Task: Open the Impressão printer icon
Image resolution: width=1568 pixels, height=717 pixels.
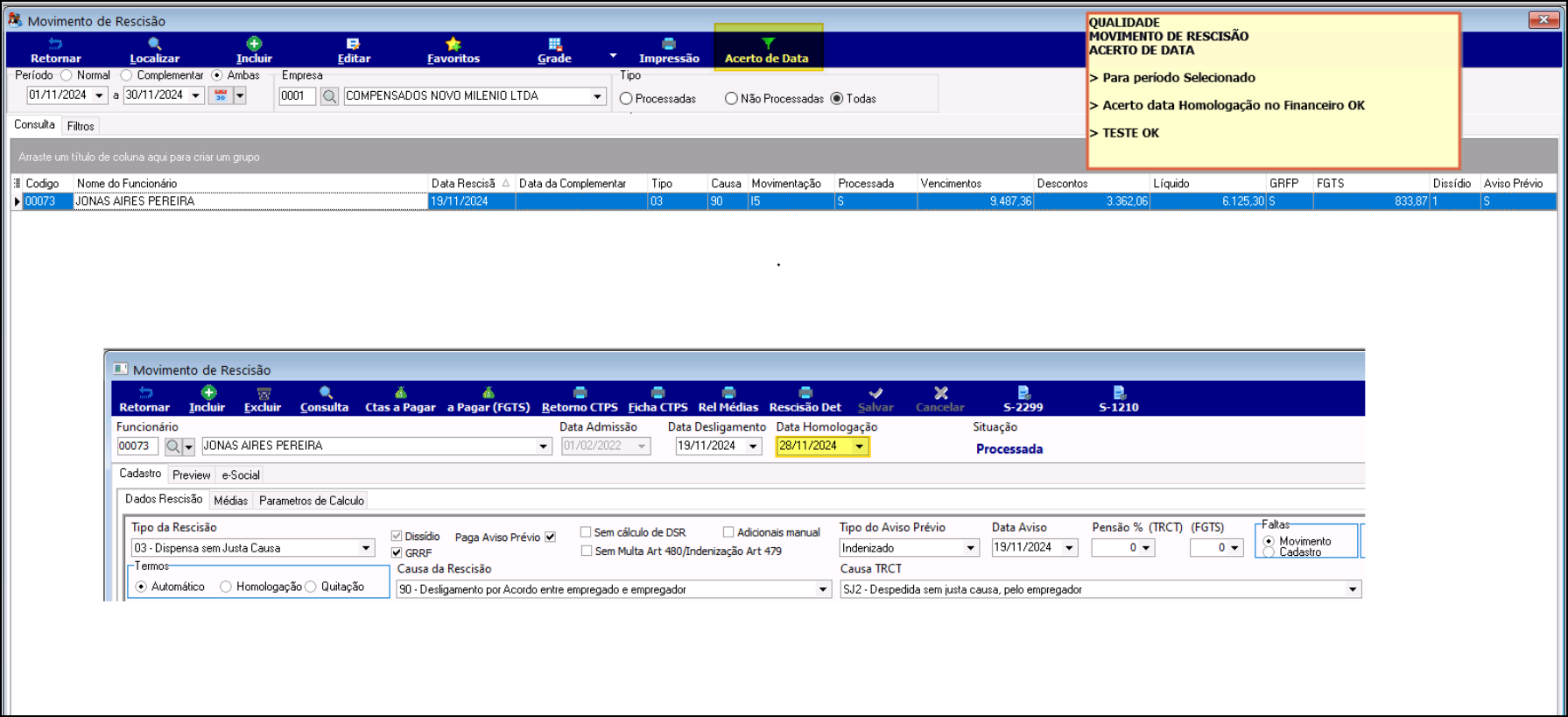Action: click(x=669, y=51)
